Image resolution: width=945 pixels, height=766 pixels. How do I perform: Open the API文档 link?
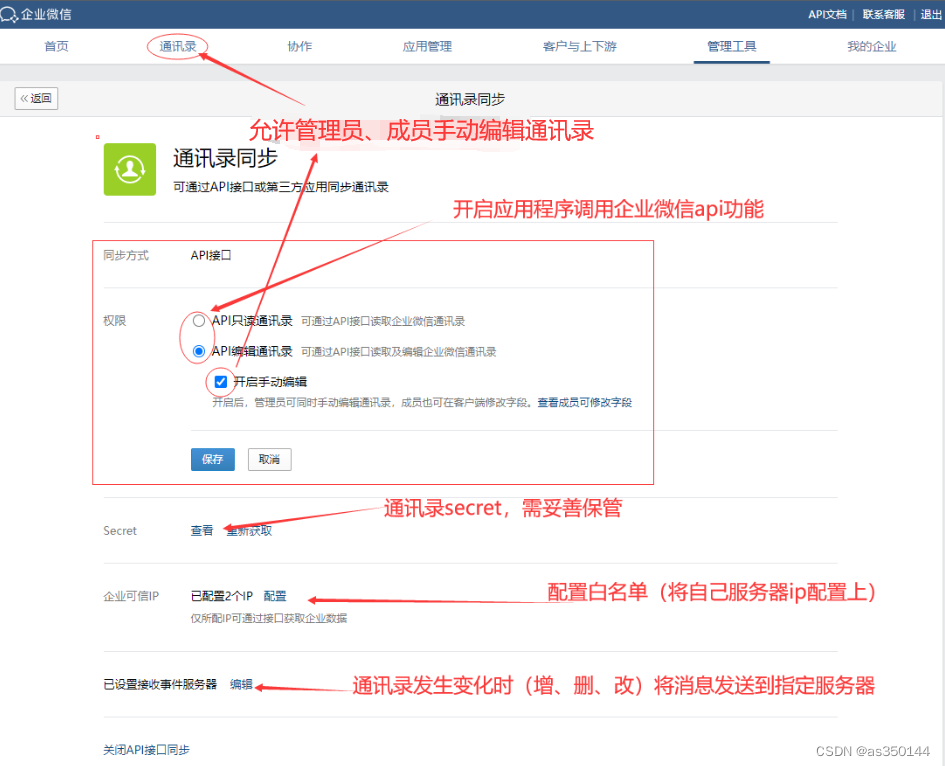(x=827, y=14)
